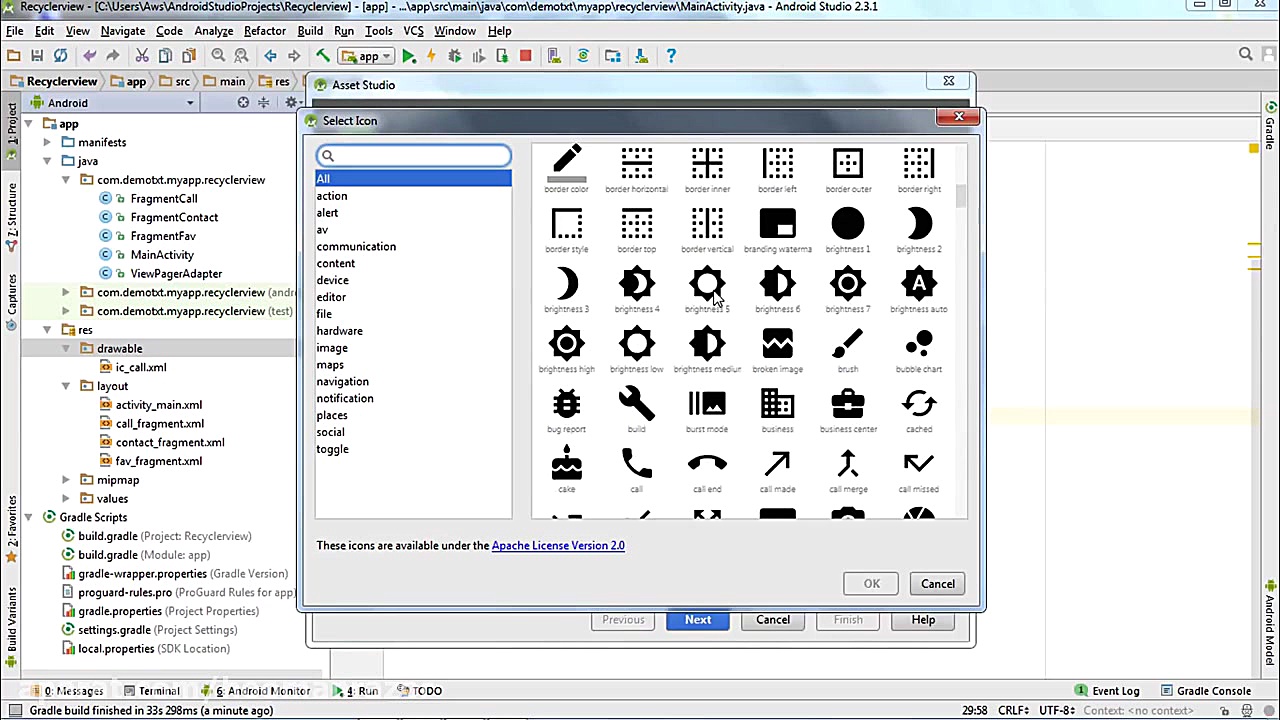Select the bug report icon
The image size is (1280, 720).
(x=567, y=405)
